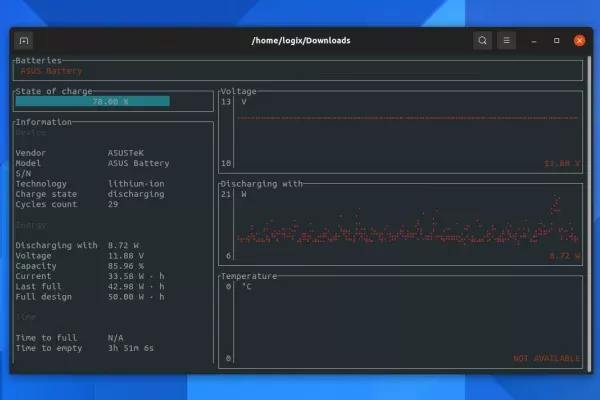Click the Temperature chart title

point(249,276)
